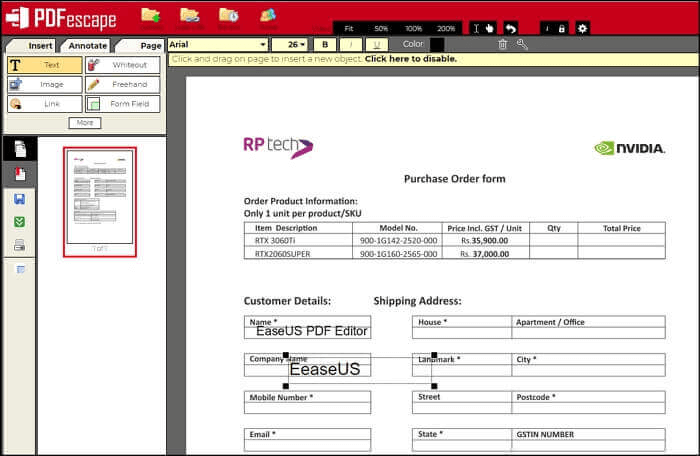
Task: Open settings via the gear icon
Action: tap(583, 28)
